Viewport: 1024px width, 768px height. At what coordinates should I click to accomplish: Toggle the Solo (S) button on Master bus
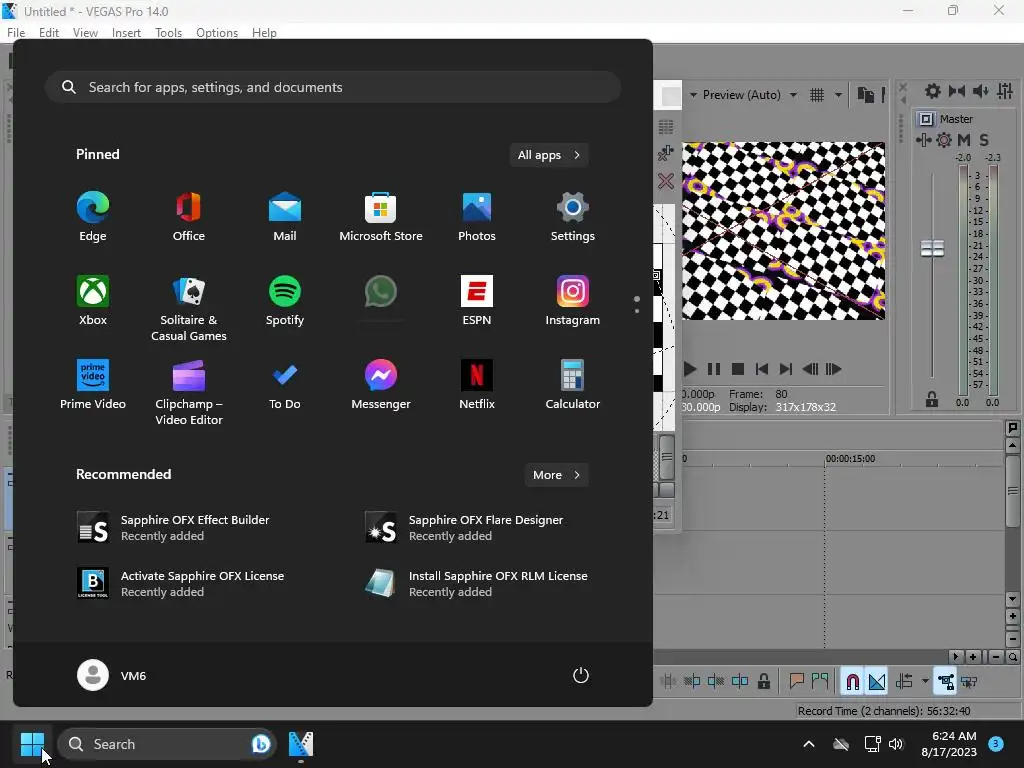click(984, 140)
